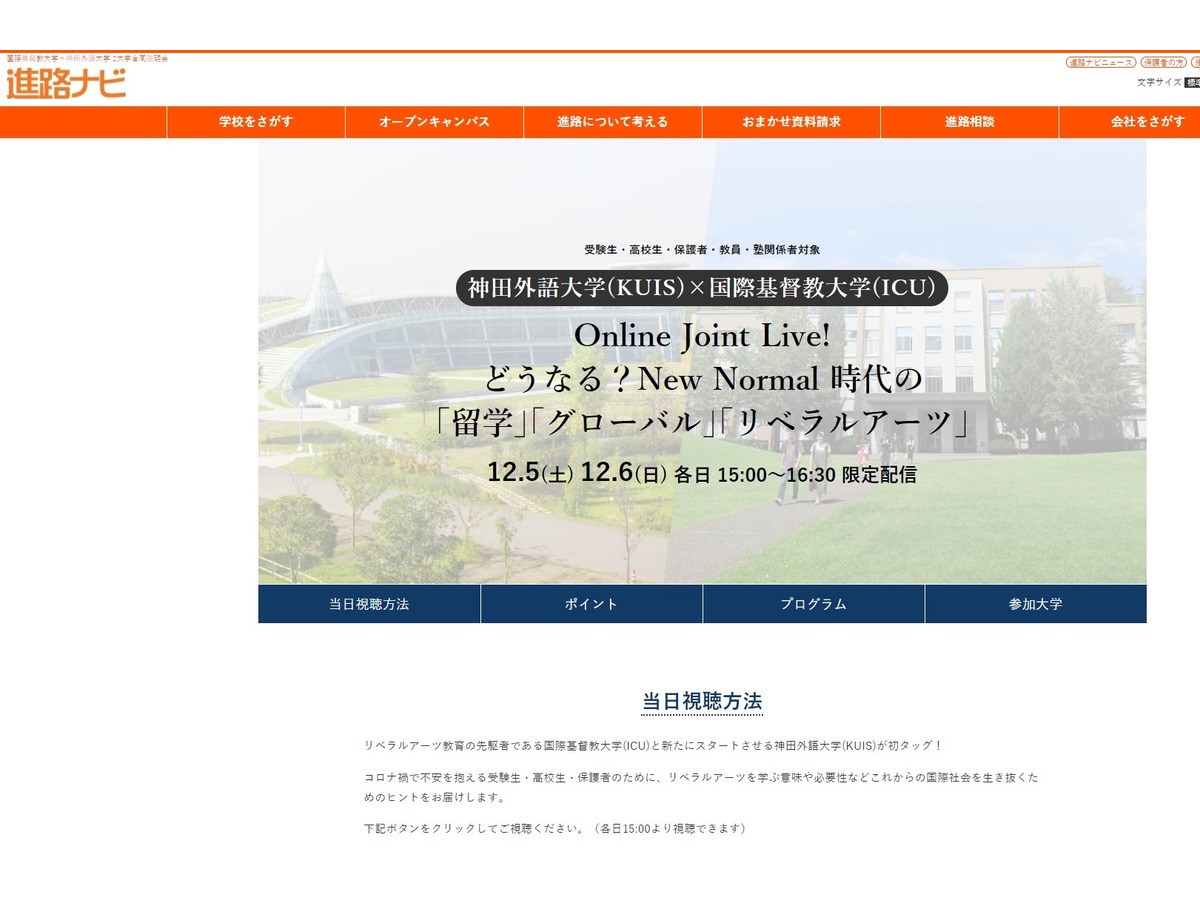The image size is (1200, 900).
Task: Set 文字サイズ to standard size button
Action: (x=1192, y=83)
